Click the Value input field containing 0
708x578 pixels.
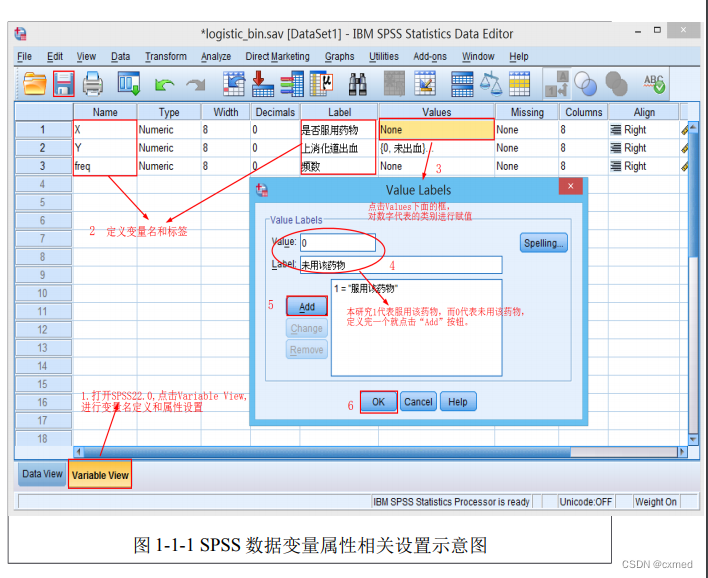click(x=338, y=243)
